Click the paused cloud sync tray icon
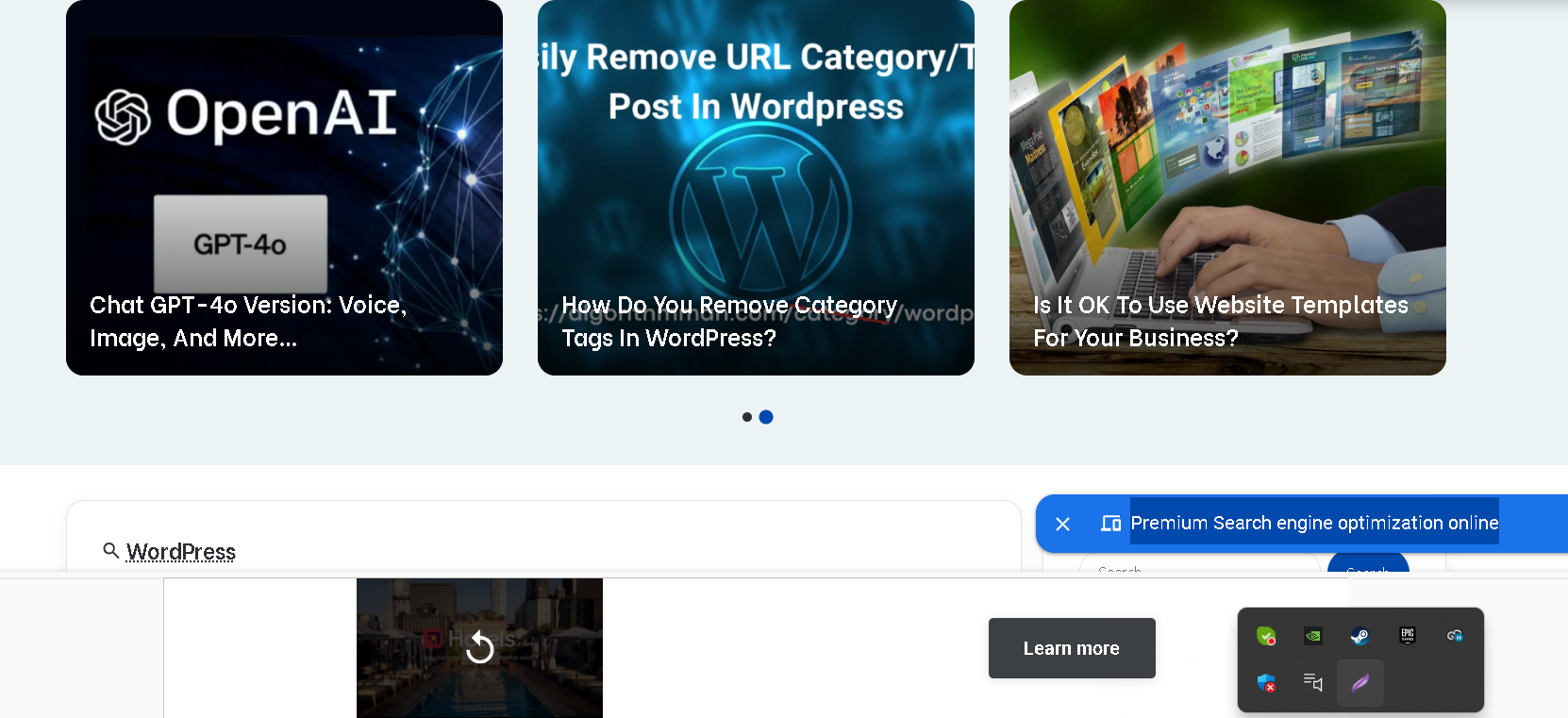 click(x=1455, y=636)
